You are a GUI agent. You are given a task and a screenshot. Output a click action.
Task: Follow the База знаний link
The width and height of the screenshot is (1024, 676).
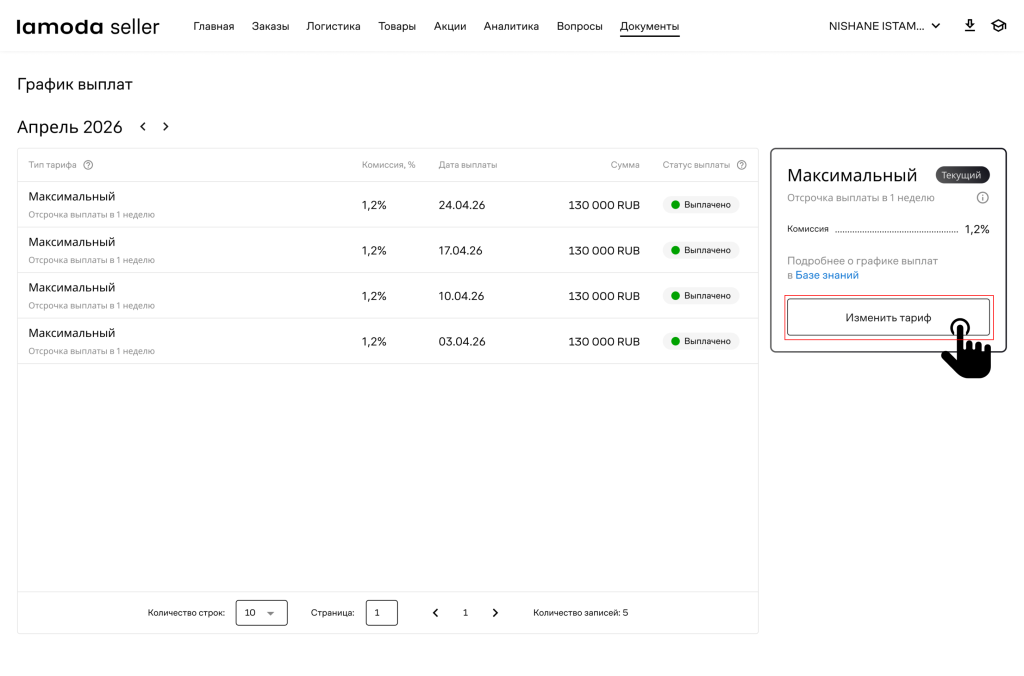(x=826, y=275)
